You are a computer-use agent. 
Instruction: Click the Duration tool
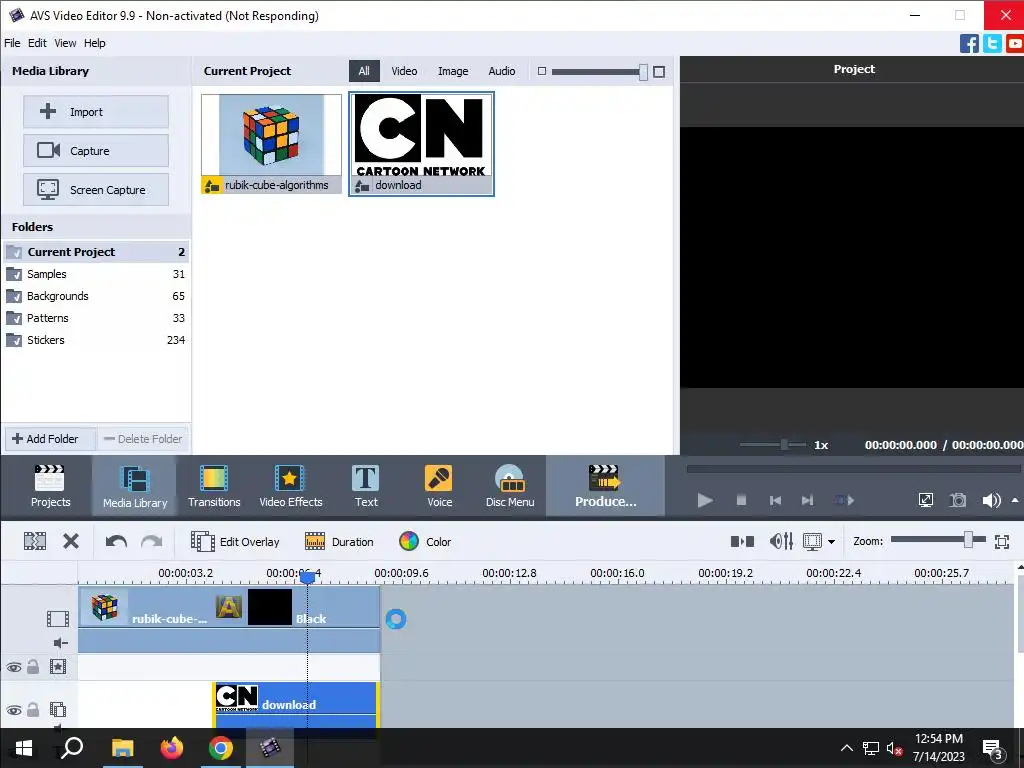point(339,541)
